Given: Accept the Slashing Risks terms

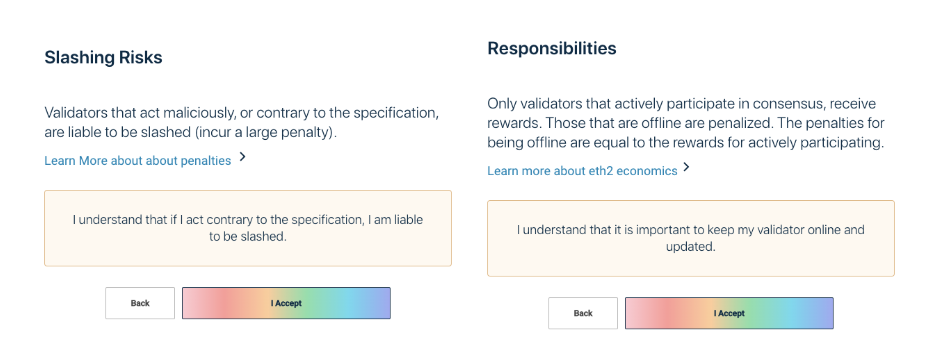Looking at the screenshot, I should tap(287, 303).
